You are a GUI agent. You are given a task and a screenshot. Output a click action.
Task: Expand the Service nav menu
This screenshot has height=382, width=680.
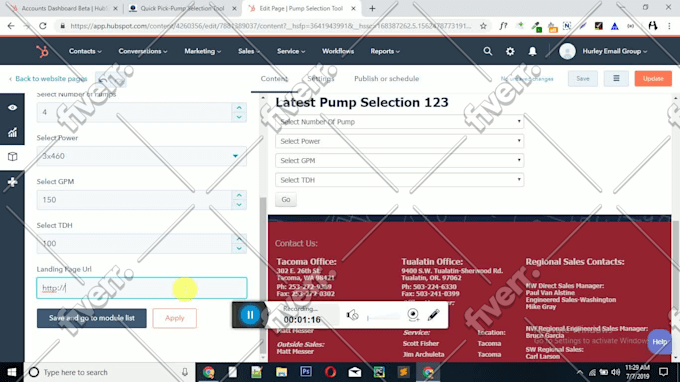(291, 51)
